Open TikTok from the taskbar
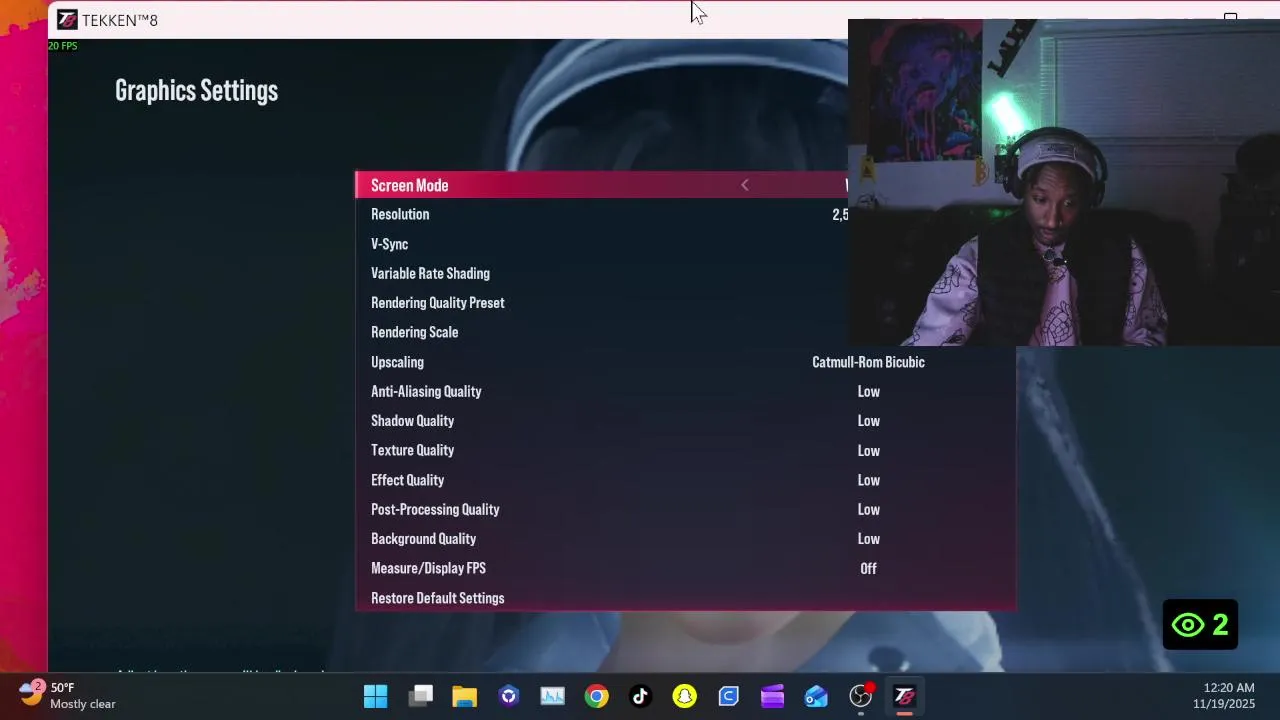Image resolution: width=1280 pixels, height=720 pixels. (641, 696)
